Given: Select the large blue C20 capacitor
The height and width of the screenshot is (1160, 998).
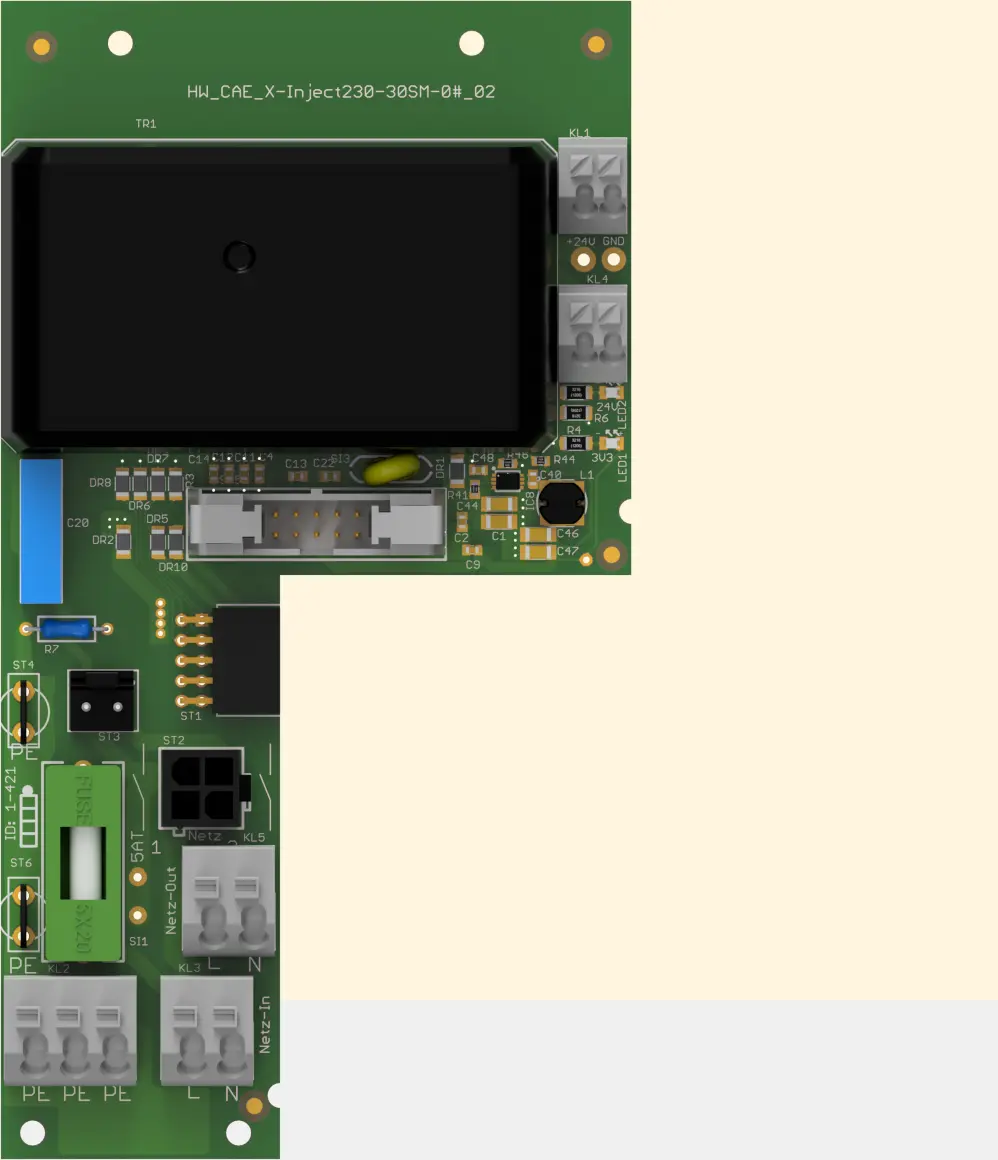Looking at the screenshot, I should pos(41,529).
